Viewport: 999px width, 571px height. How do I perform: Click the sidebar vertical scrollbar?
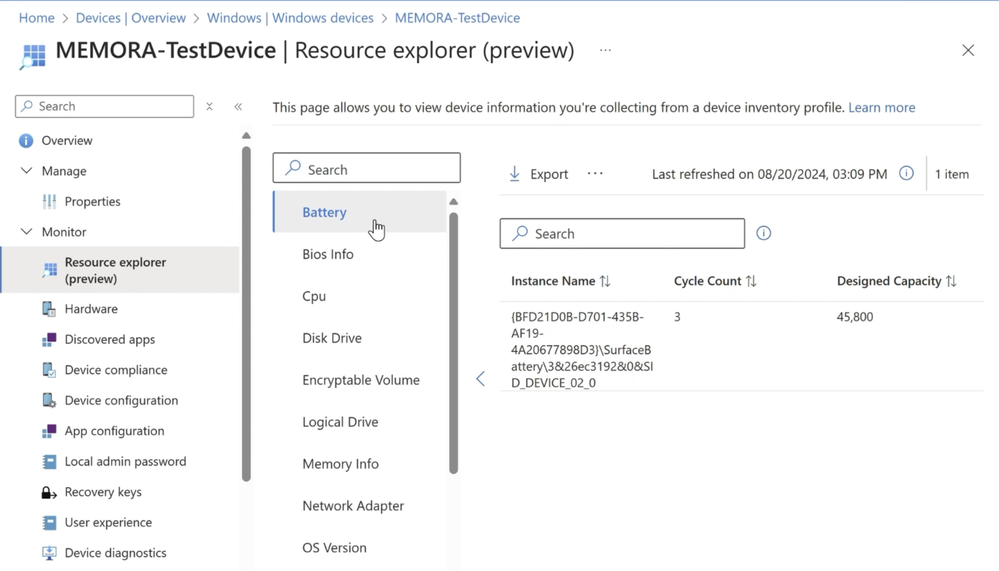point(247,314)
